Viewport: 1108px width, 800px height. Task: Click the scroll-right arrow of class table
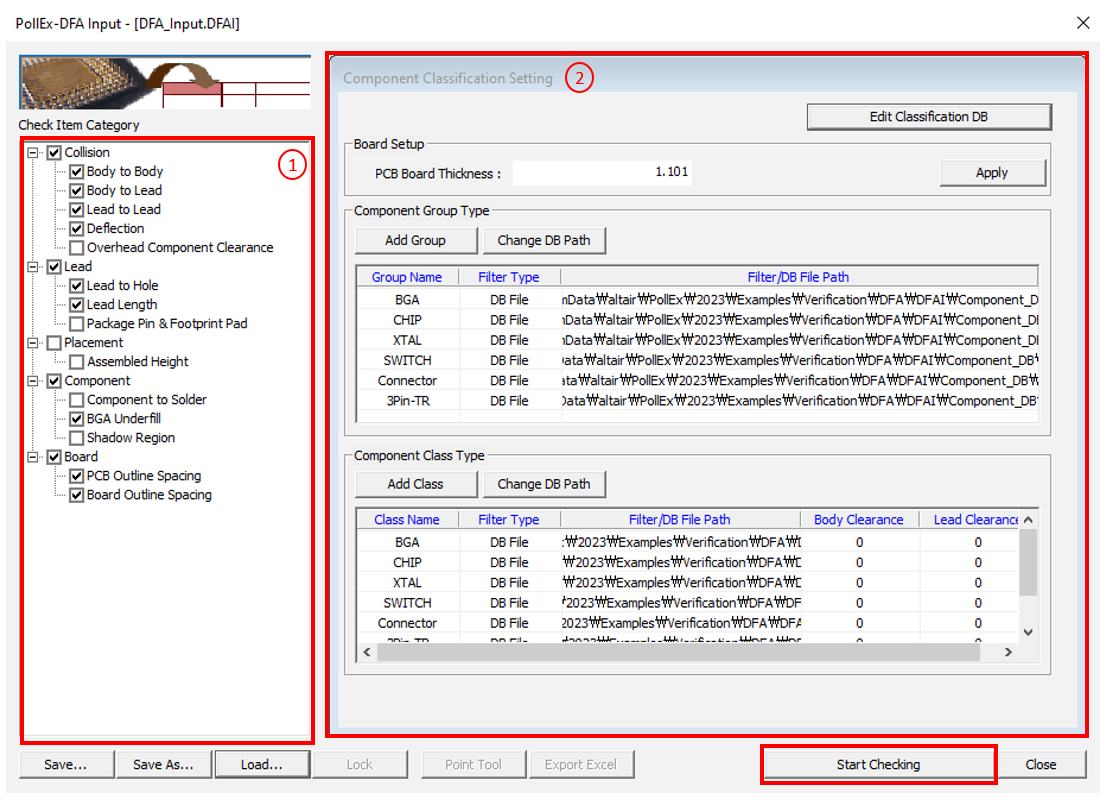1008,652
